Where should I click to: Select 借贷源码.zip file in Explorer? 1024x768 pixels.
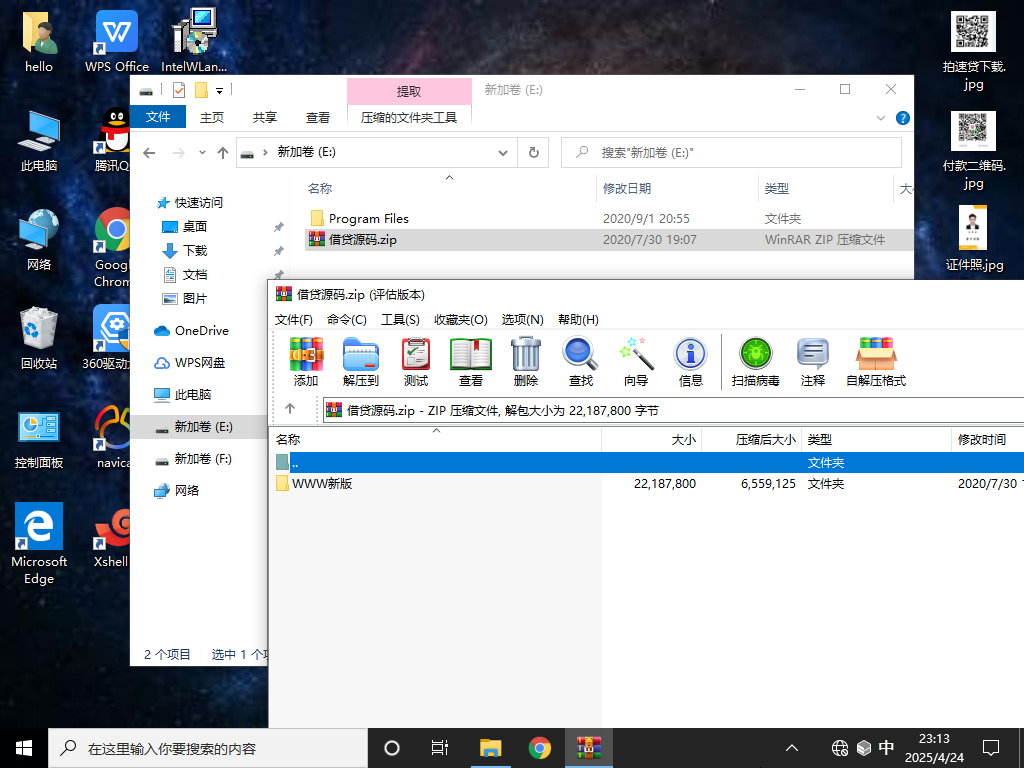point(609,240)
